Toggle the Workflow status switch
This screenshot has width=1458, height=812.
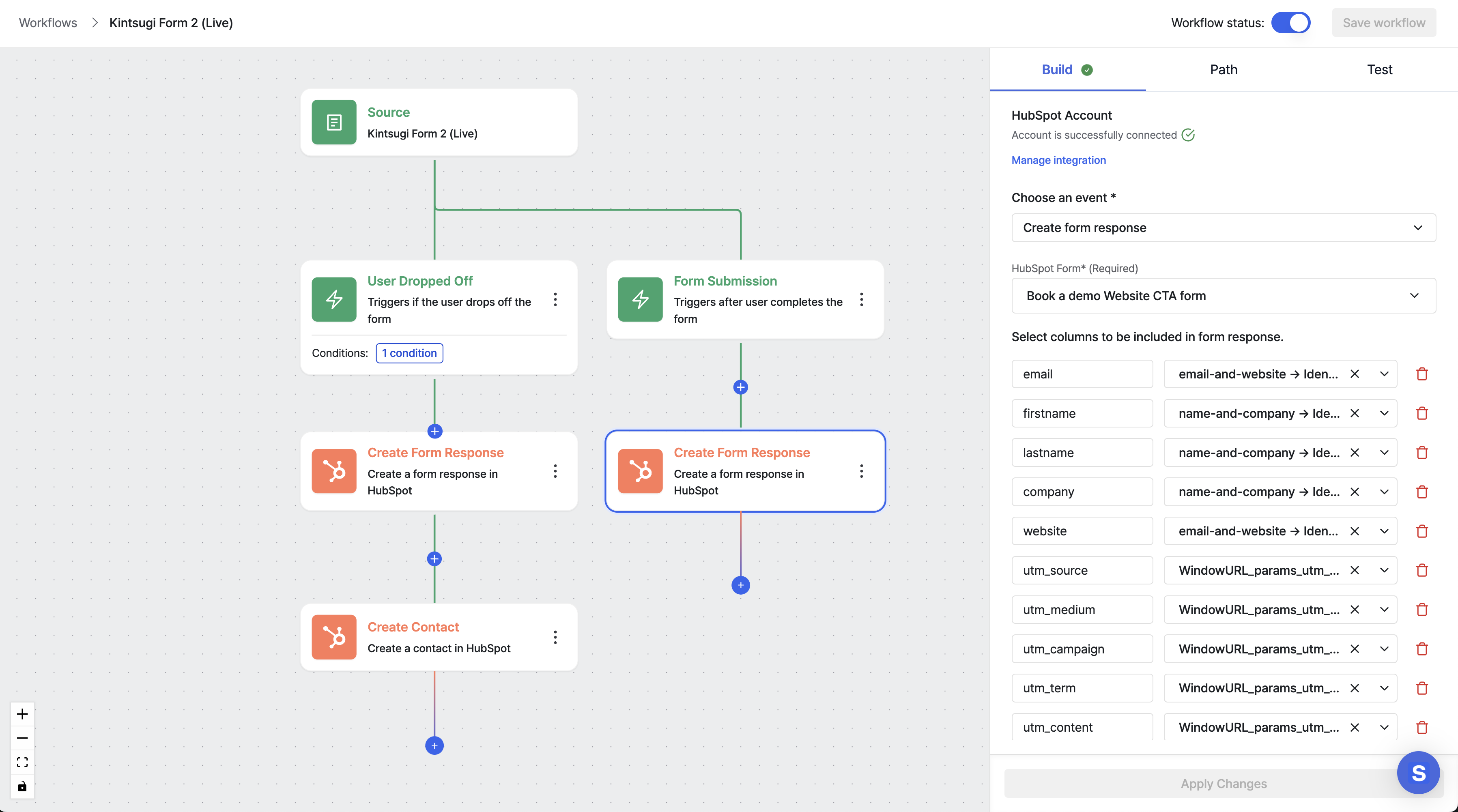[1290, 23]
